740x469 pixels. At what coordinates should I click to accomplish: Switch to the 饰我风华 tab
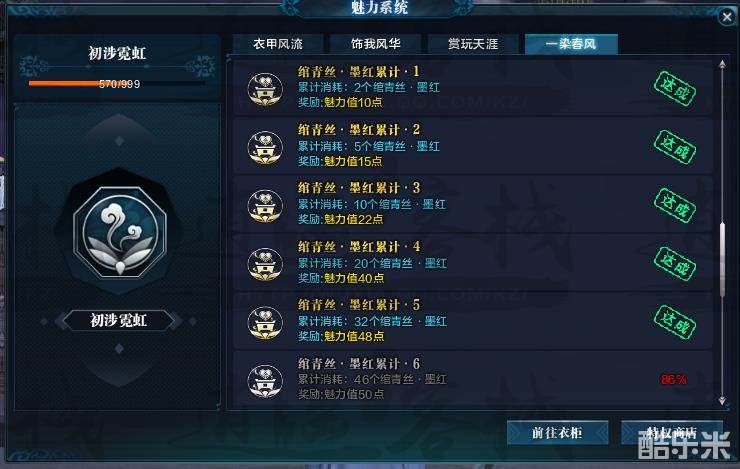coord(376,44)
